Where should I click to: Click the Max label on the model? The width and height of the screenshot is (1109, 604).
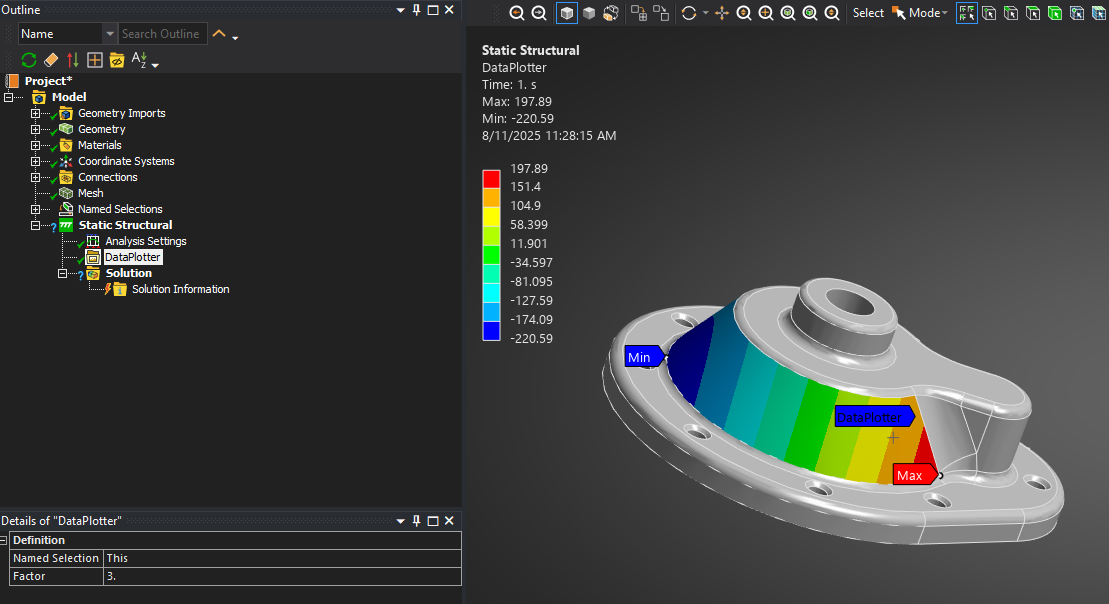click(x=912, y=475)
